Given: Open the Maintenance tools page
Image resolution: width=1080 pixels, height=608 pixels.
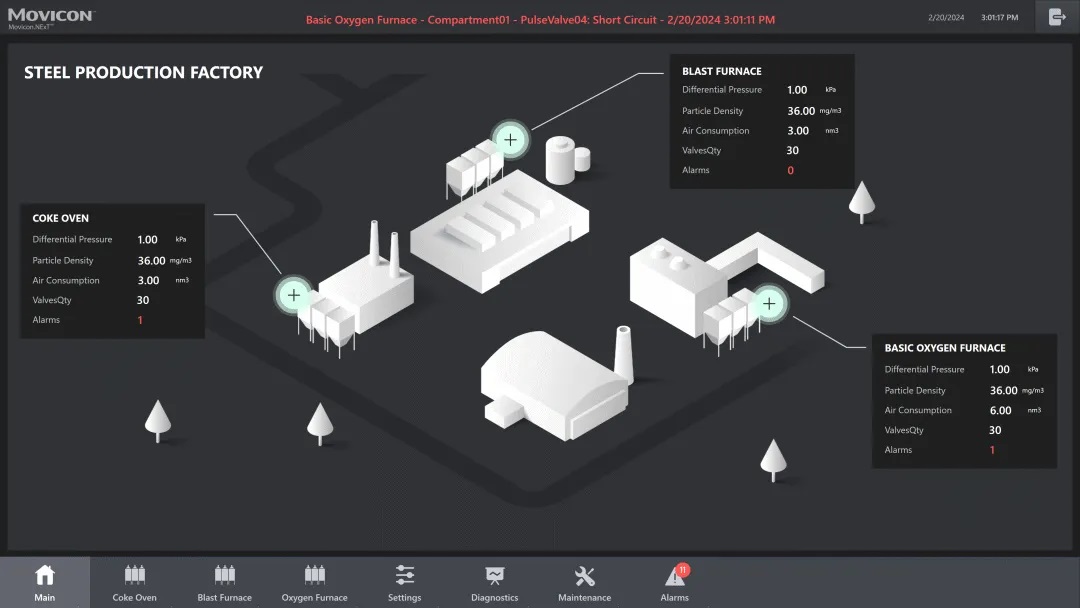Looking at the screenshot, I should (x=584, y=582).
